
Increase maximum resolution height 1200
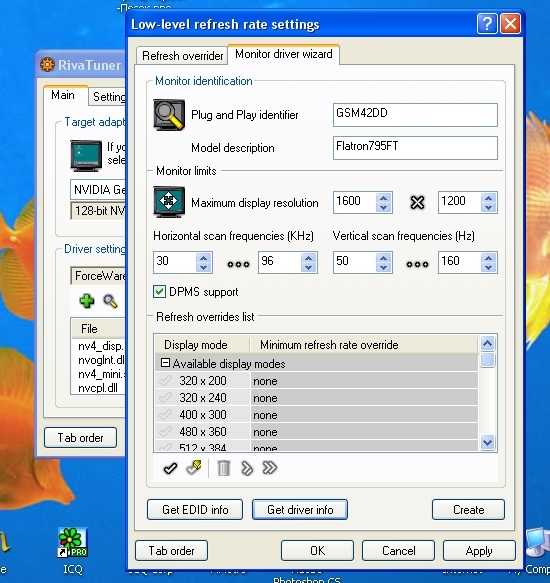point(488,197)
